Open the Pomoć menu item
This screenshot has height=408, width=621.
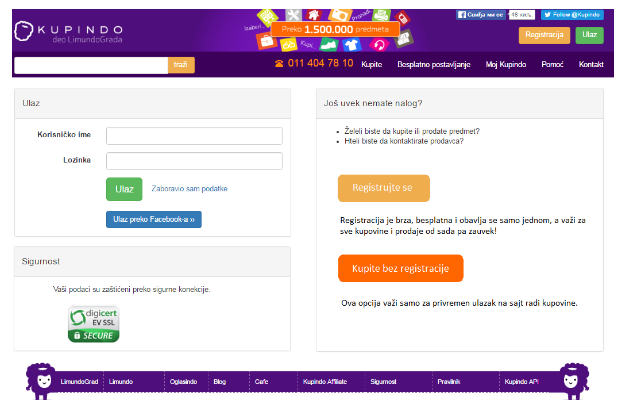(x=552, y=64)
